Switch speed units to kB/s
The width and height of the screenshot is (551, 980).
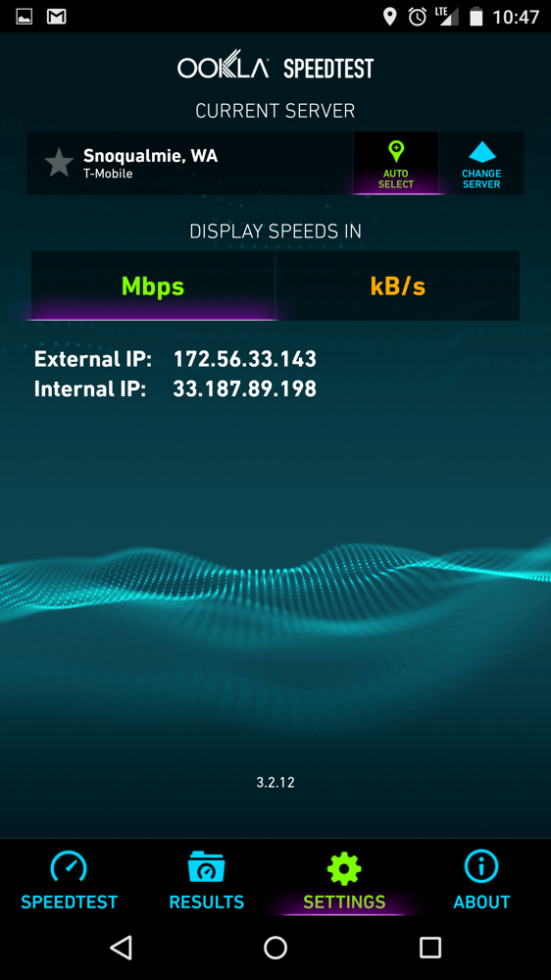398,286
